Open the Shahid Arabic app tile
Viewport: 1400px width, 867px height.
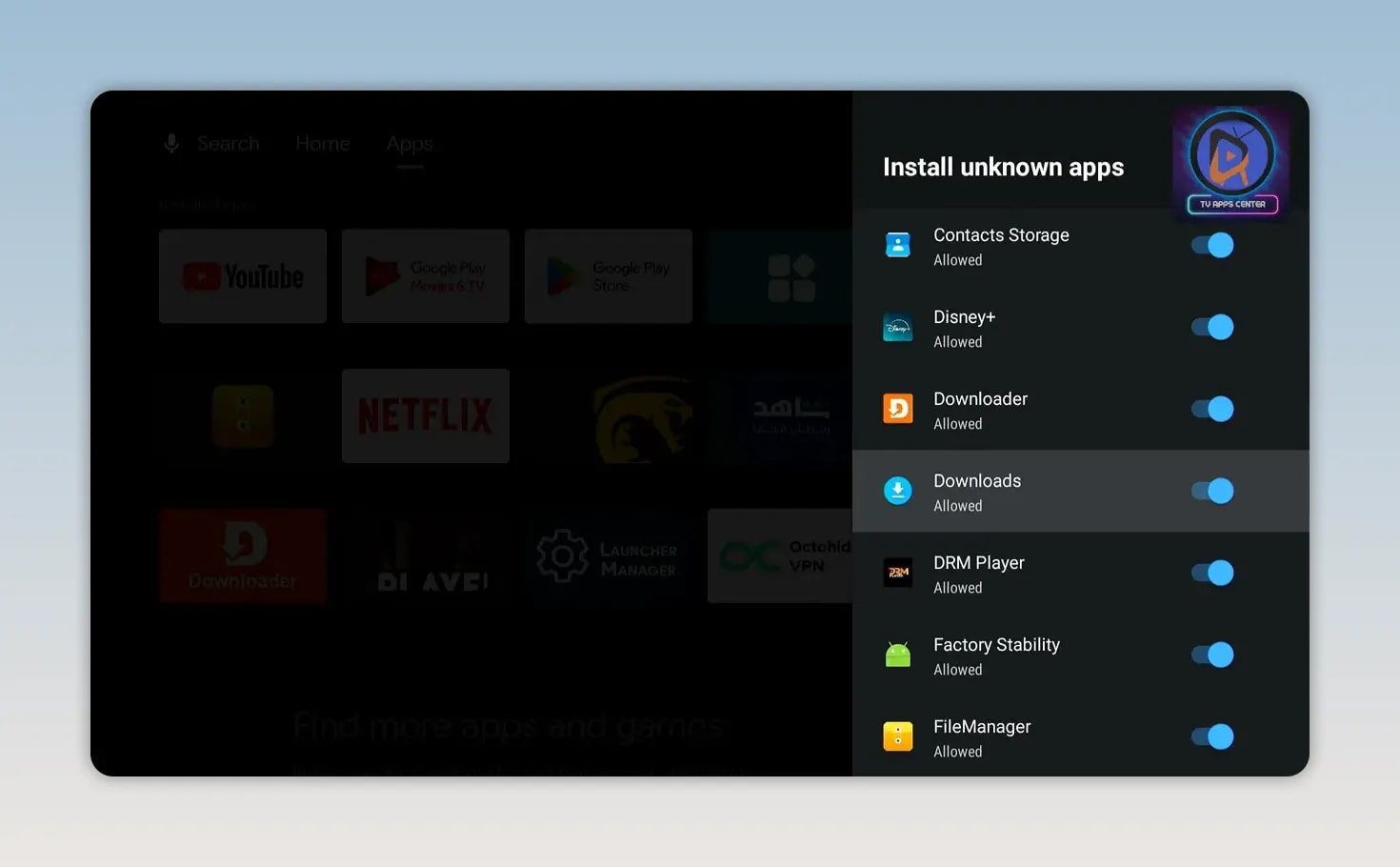pyautogui.click(x=780, y=416)
